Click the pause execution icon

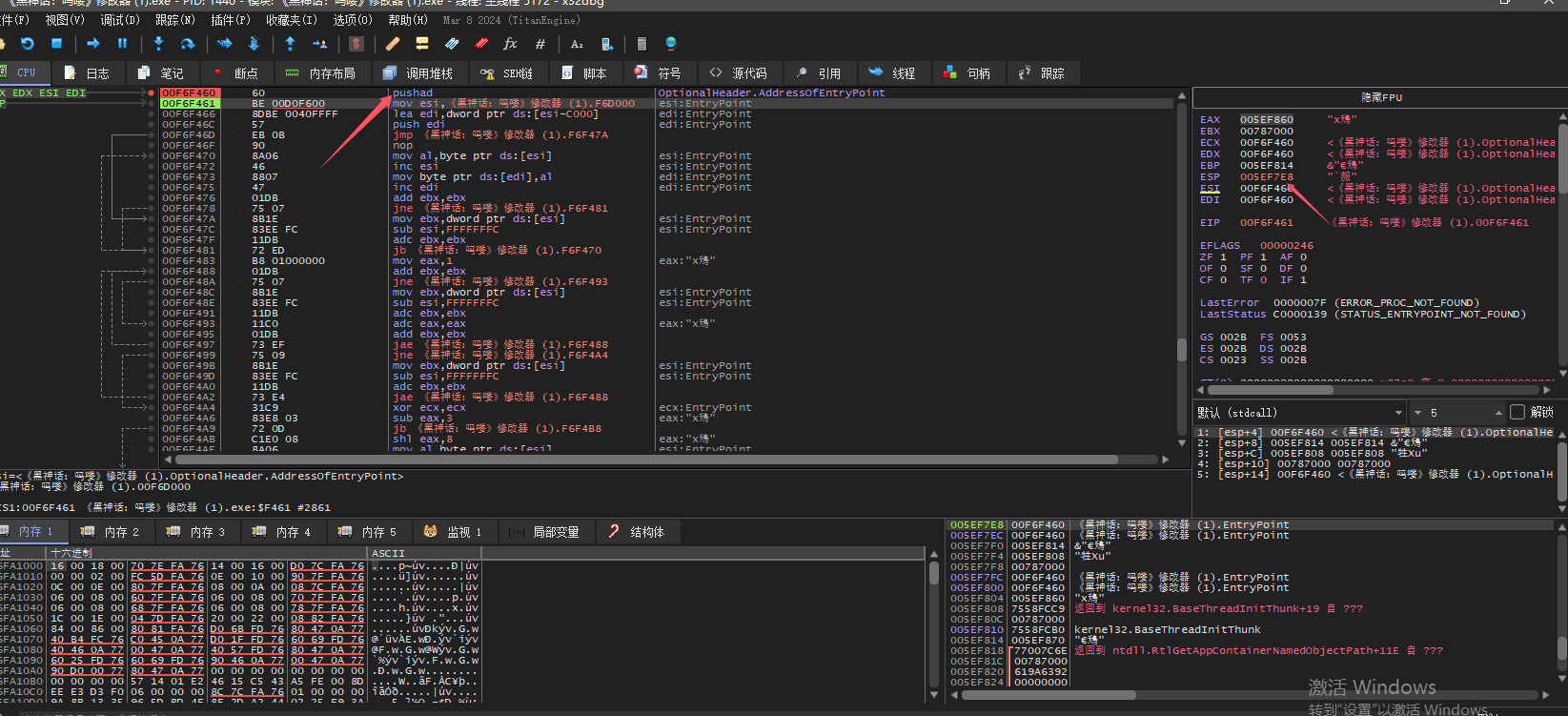(x=122, y=44)
